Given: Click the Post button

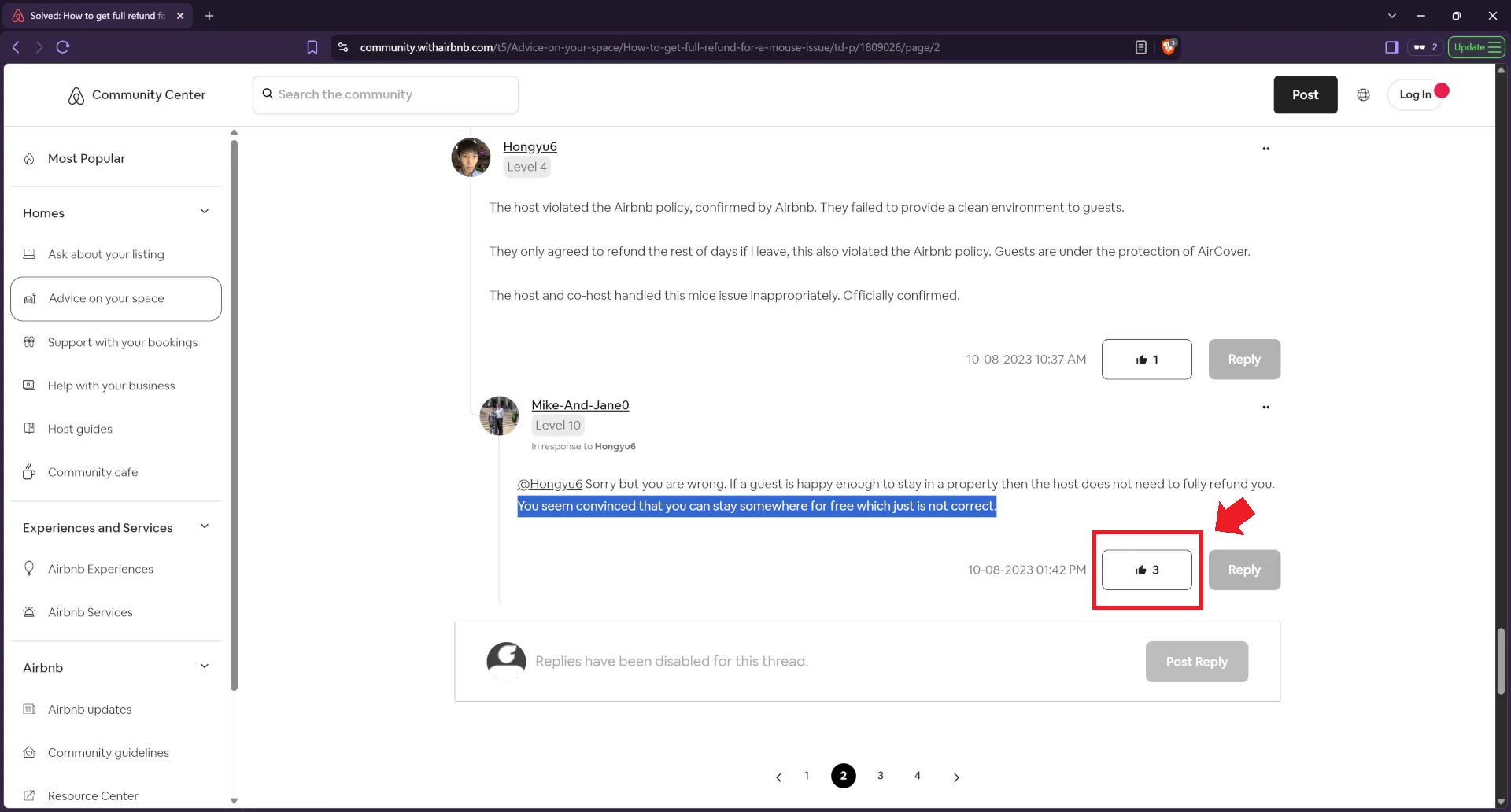Looking at the screenshot, I should [1305, 94].
